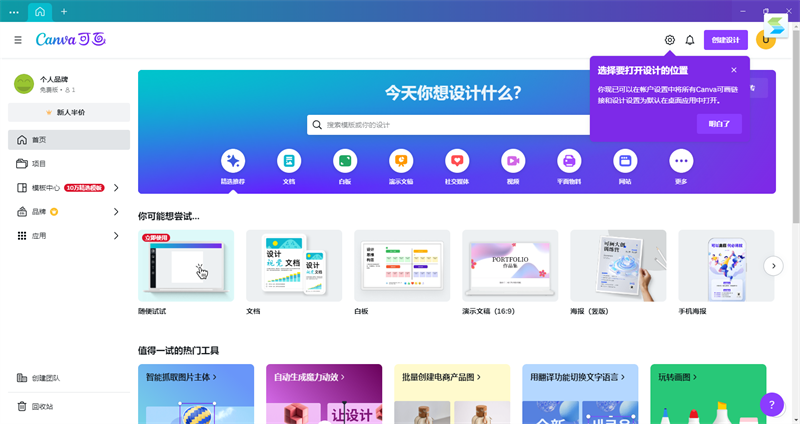Click the next arrow in suggestions carousel
800x424 pixels.
click(x=773, y=266)
